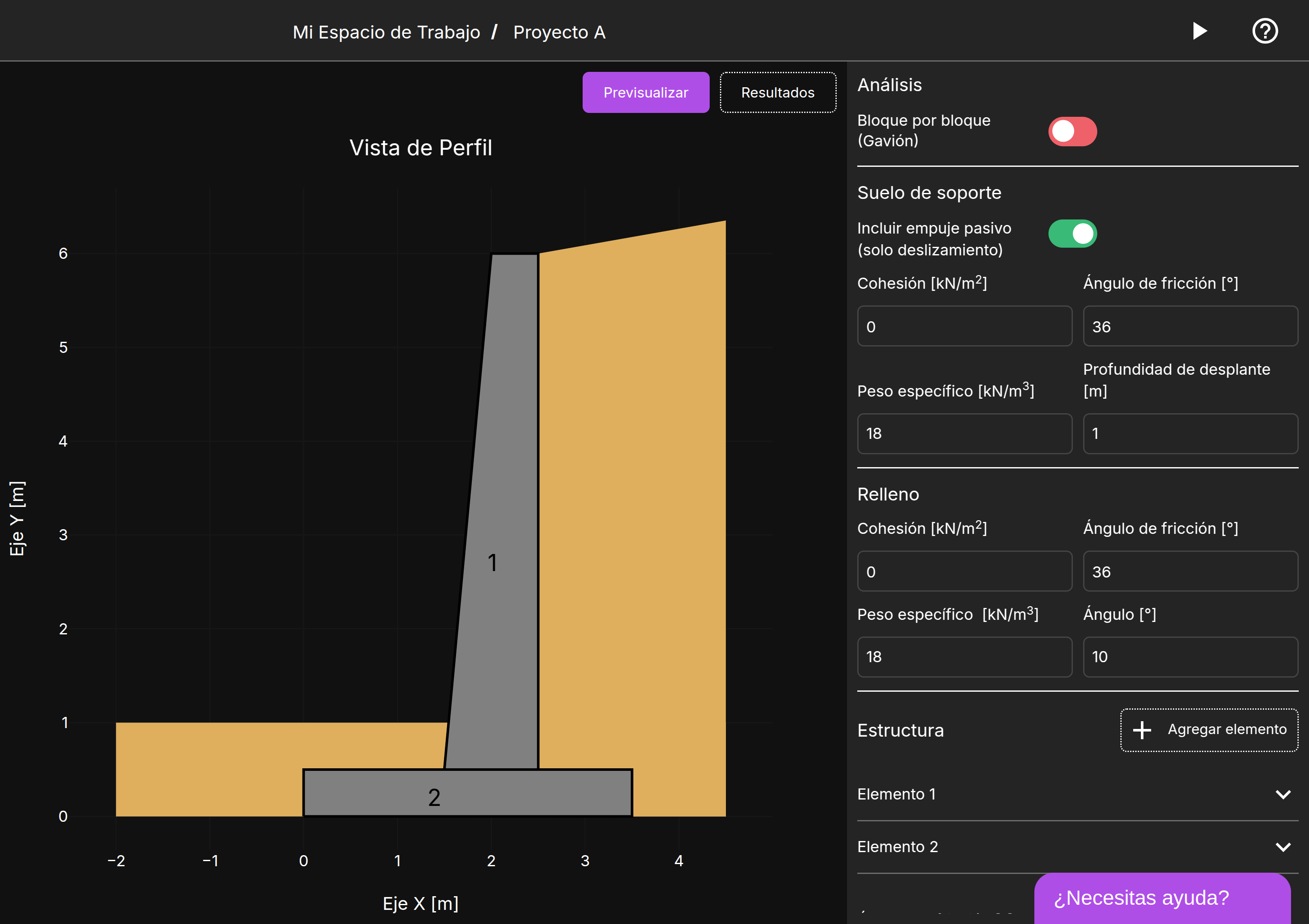
Task: Open the help question mark icon
Action: [1265, 31]
